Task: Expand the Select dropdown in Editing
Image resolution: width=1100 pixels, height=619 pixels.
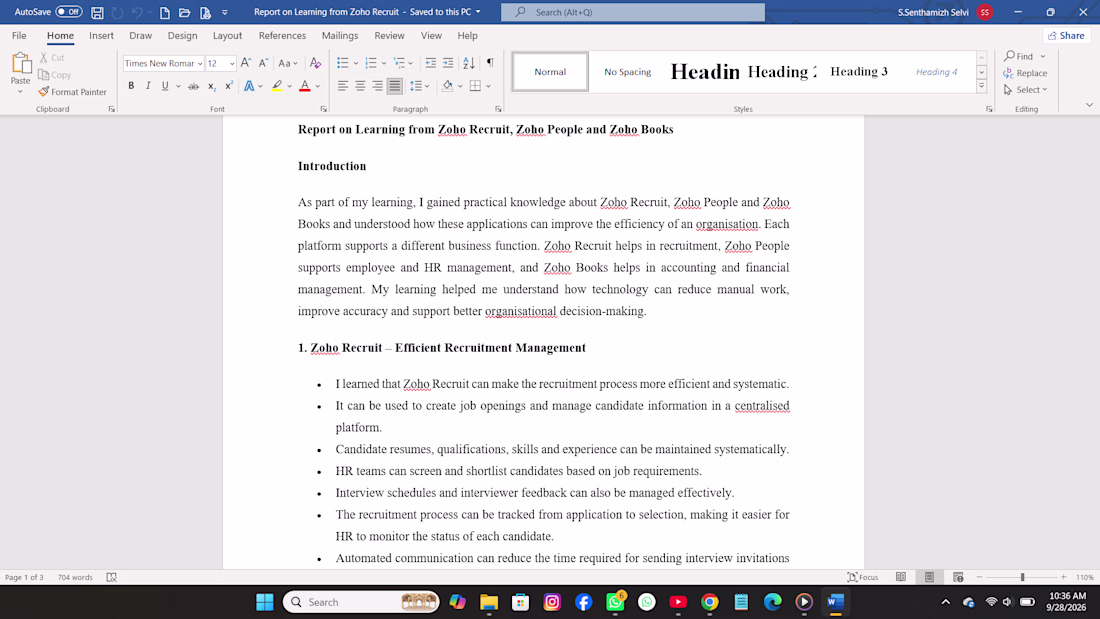Action: pos(1026,90)
